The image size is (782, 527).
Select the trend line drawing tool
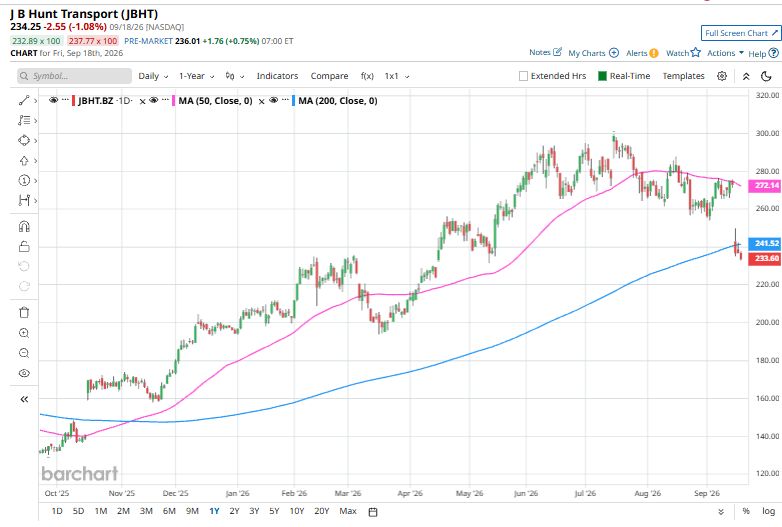click(24, 100)
